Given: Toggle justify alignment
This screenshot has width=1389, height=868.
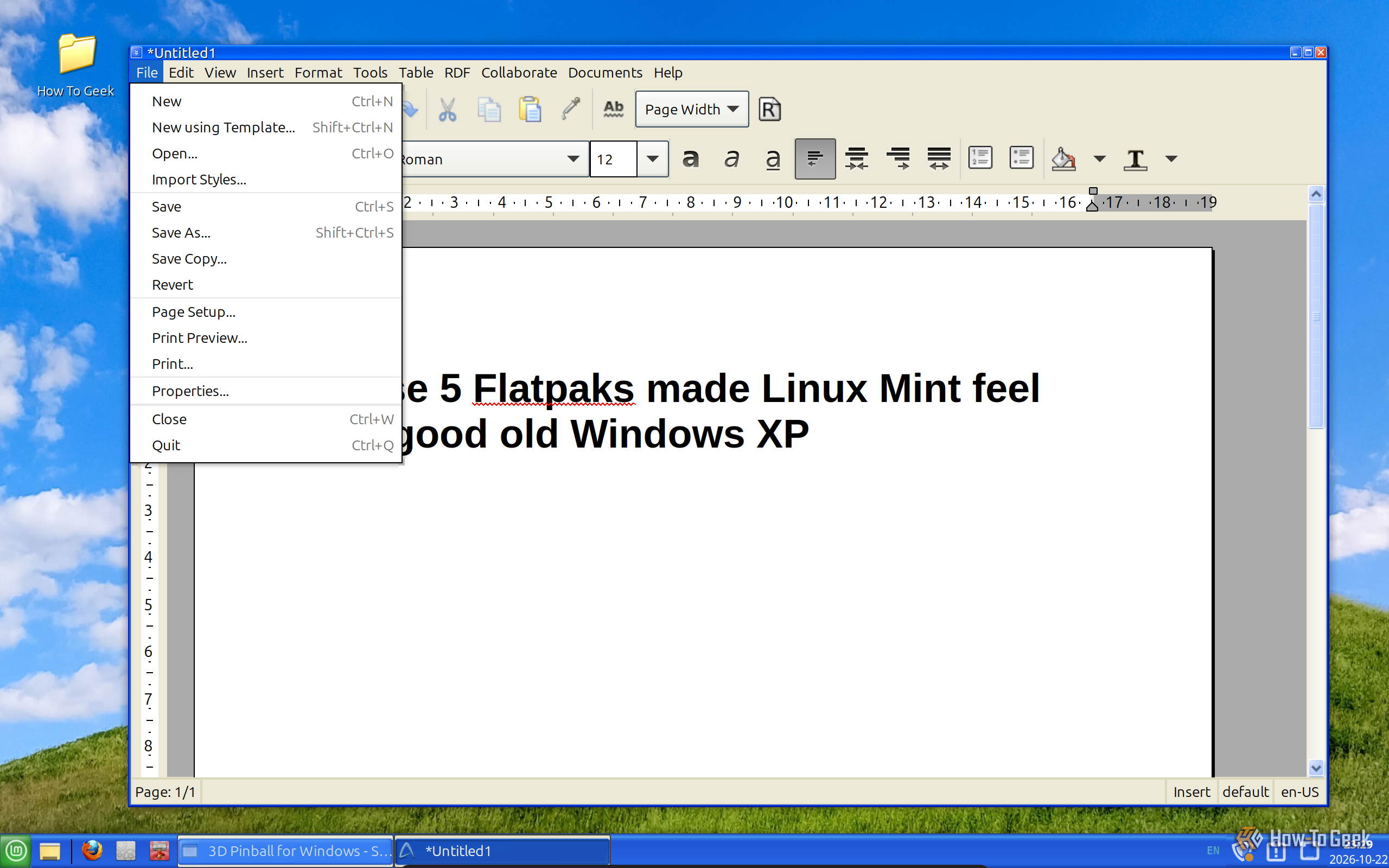Looking at the screenshot, I should [x=939, y=158].
